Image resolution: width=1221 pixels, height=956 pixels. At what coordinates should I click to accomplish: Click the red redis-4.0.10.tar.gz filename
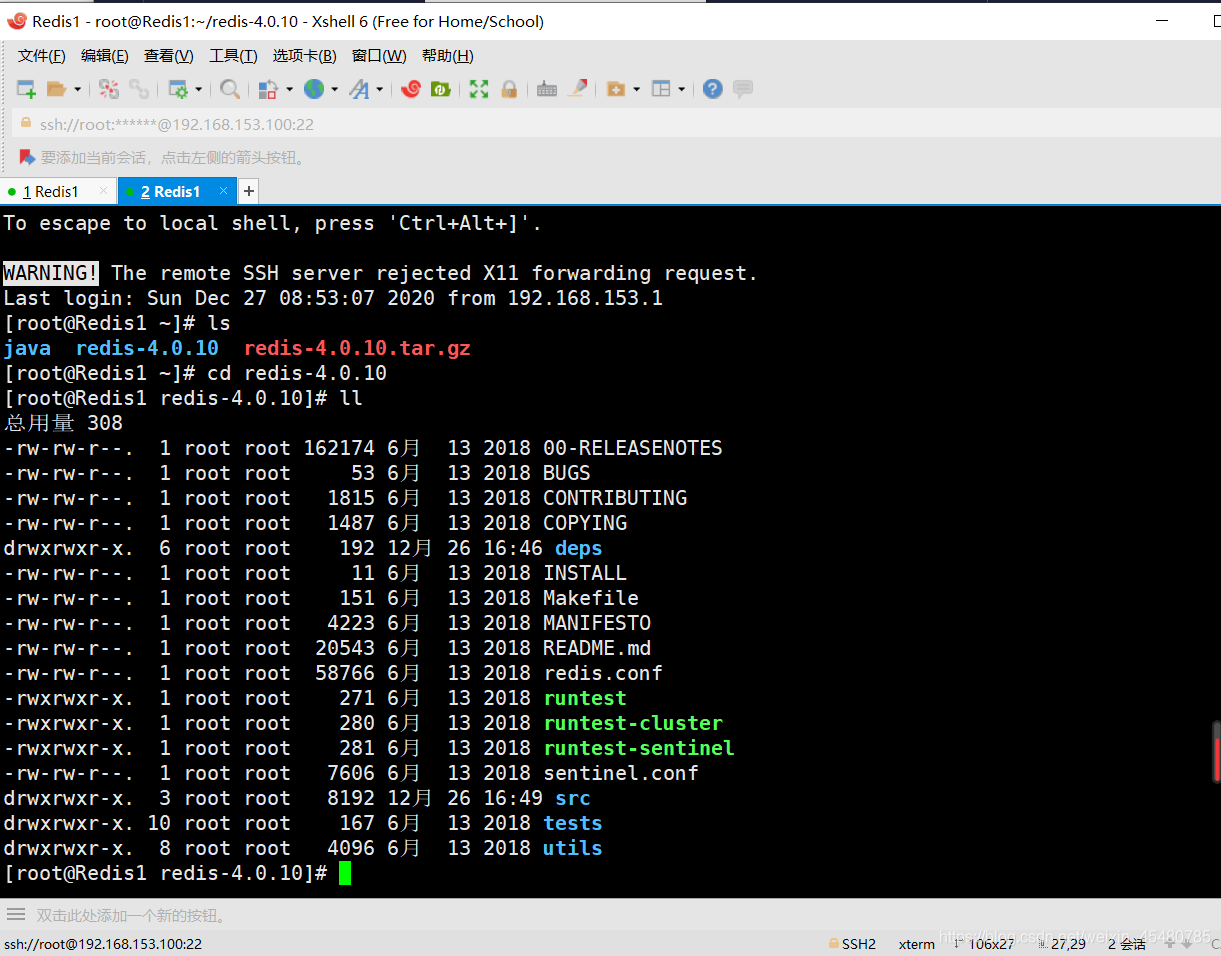tap(357, 348)
